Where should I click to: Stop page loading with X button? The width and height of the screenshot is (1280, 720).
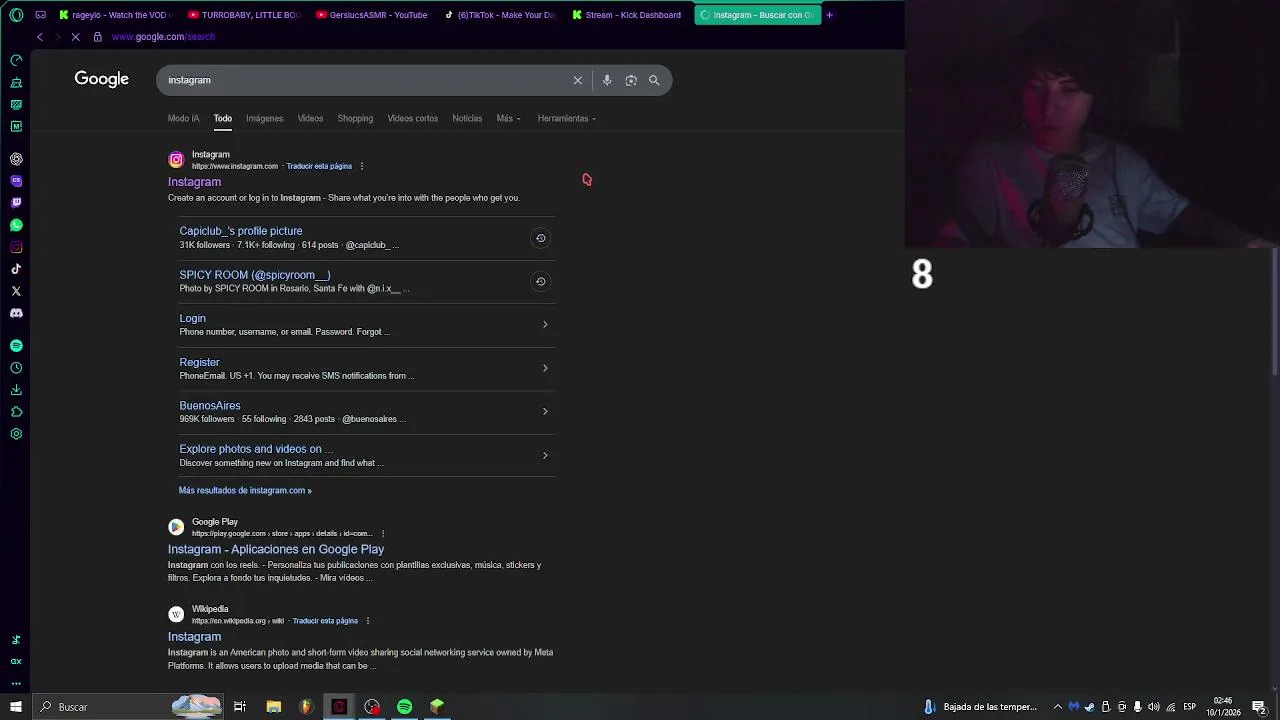75,37
